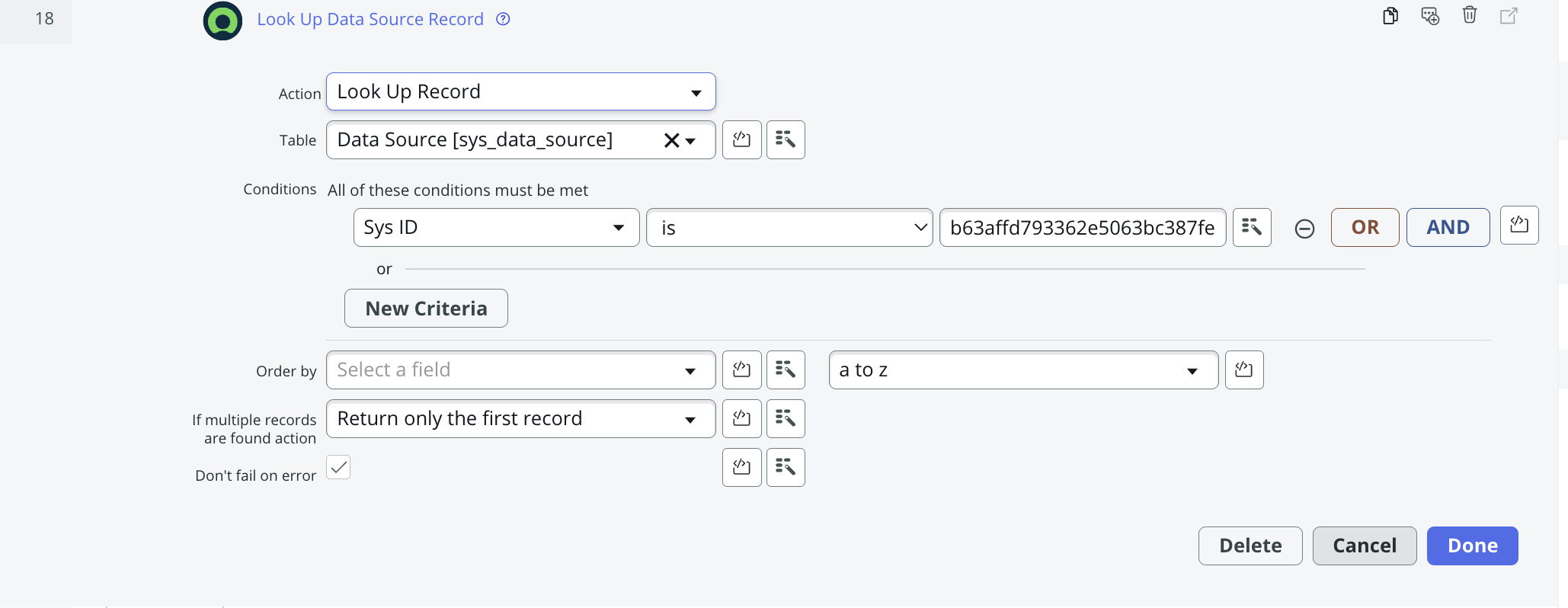Image resolution: width=1568 pixels, height=608 pixels.
Task: Click the Sys ID value input field
Action: pos(1083,227)
